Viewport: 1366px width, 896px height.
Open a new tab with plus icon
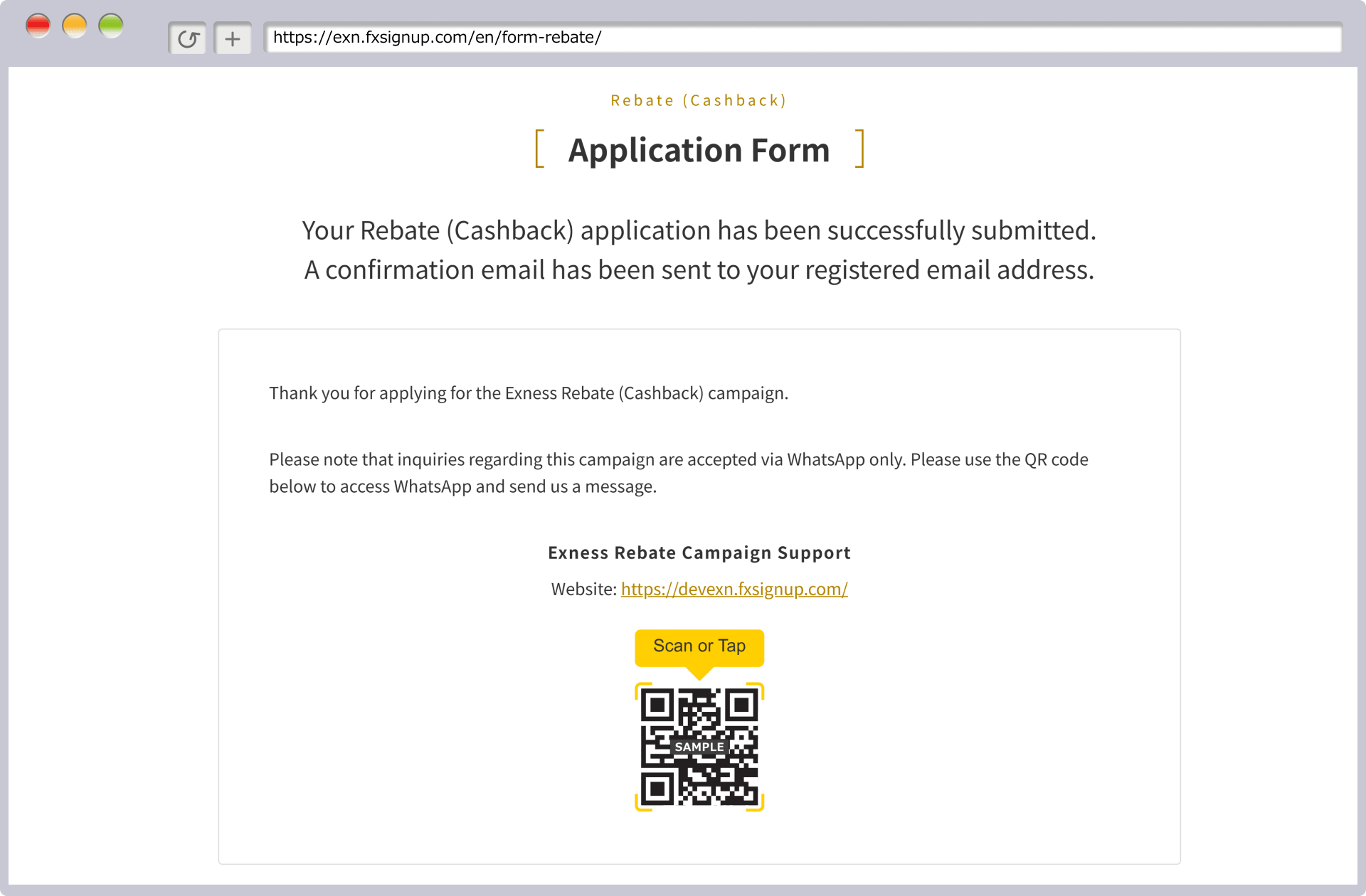[233, 38]
